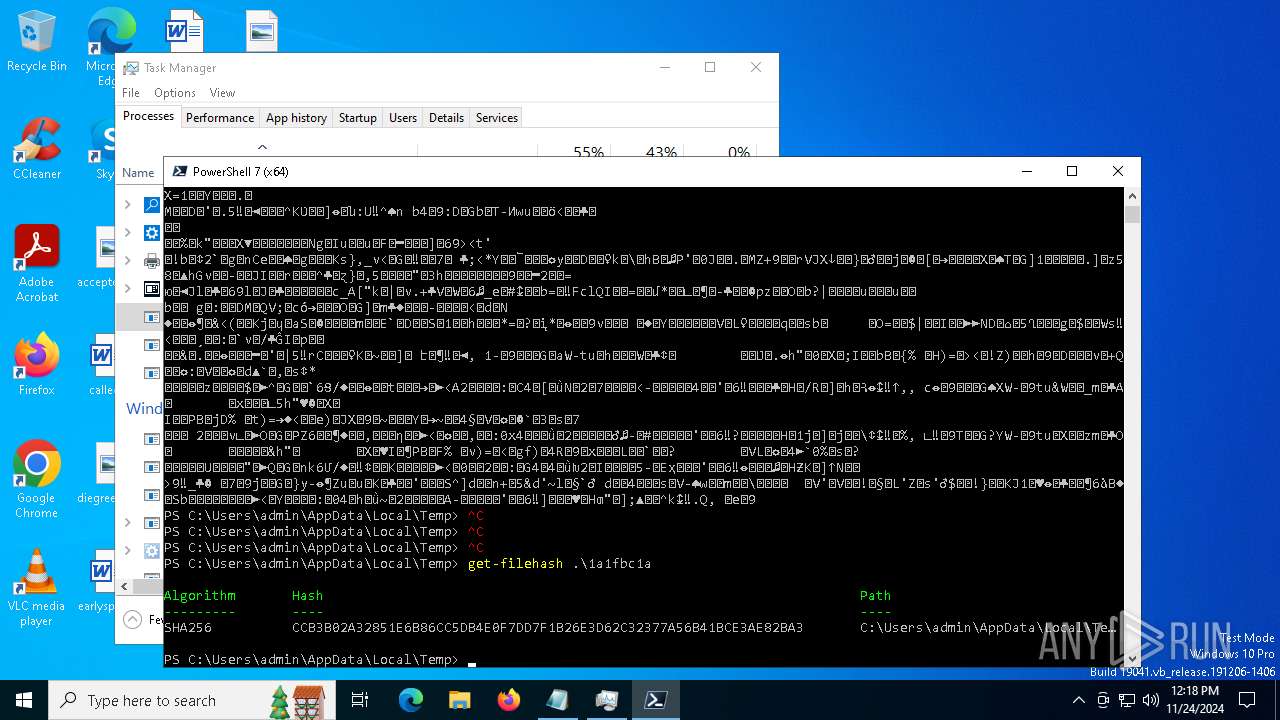Expand the magnifier-icon process row in Task Manager
1280x720 pixels.
[127, 205]
